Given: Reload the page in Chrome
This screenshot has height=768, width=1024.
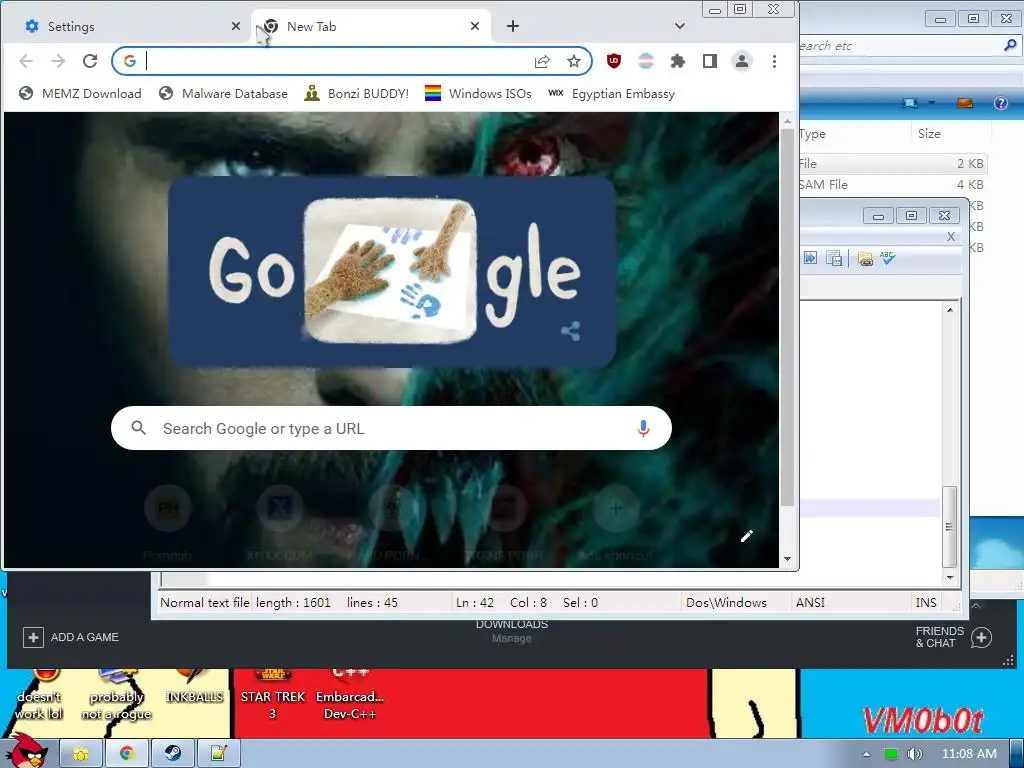Looking at the screenshot, I should 90,61.
